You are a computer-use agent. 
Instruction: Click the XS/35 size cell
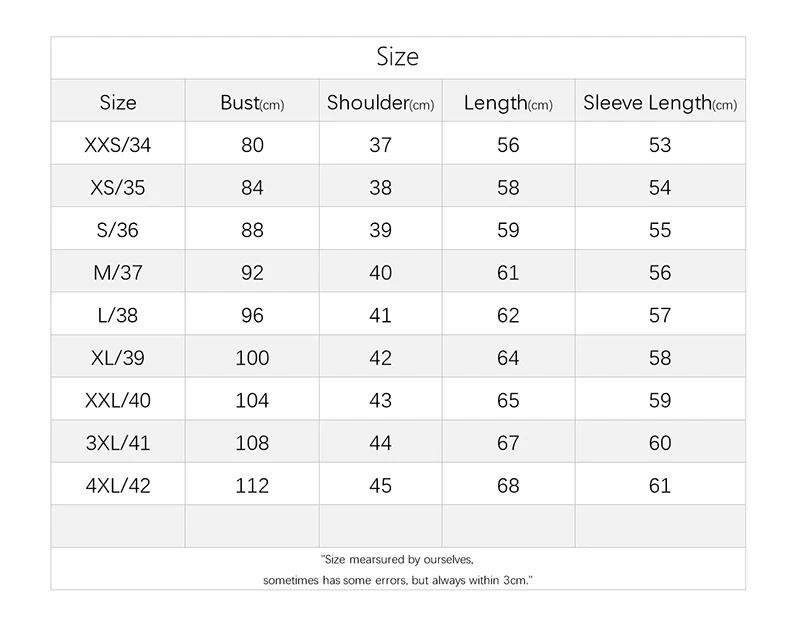(x=118, y=188)
